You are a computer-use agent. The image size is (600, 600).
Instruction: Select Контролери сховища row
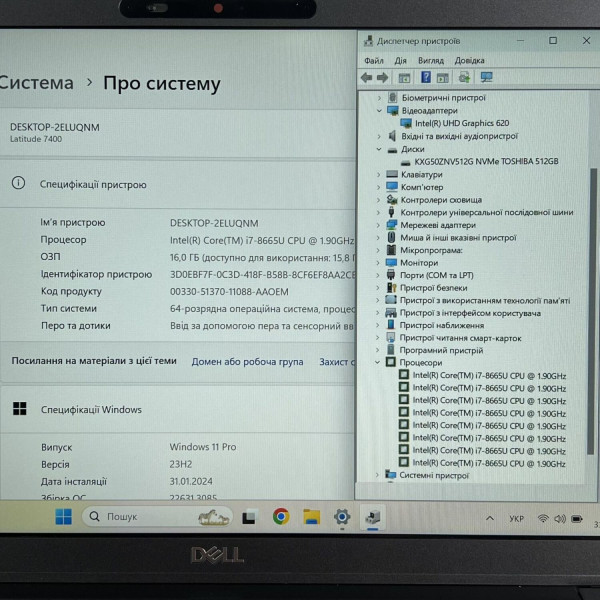pos(441,200)
